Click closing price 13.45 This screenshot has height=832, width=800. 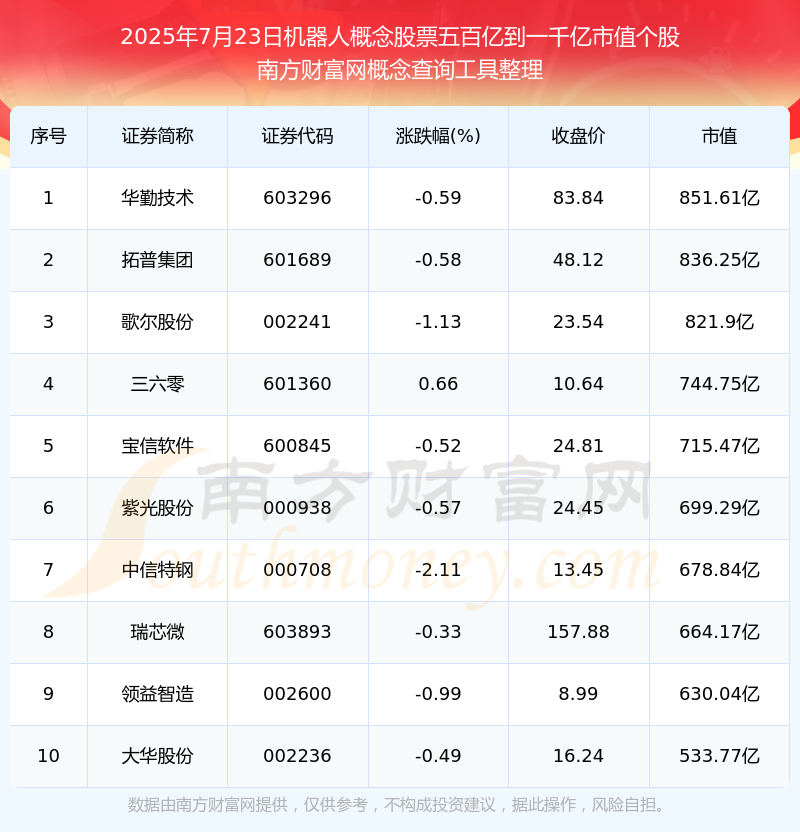(x=578, y=570)
